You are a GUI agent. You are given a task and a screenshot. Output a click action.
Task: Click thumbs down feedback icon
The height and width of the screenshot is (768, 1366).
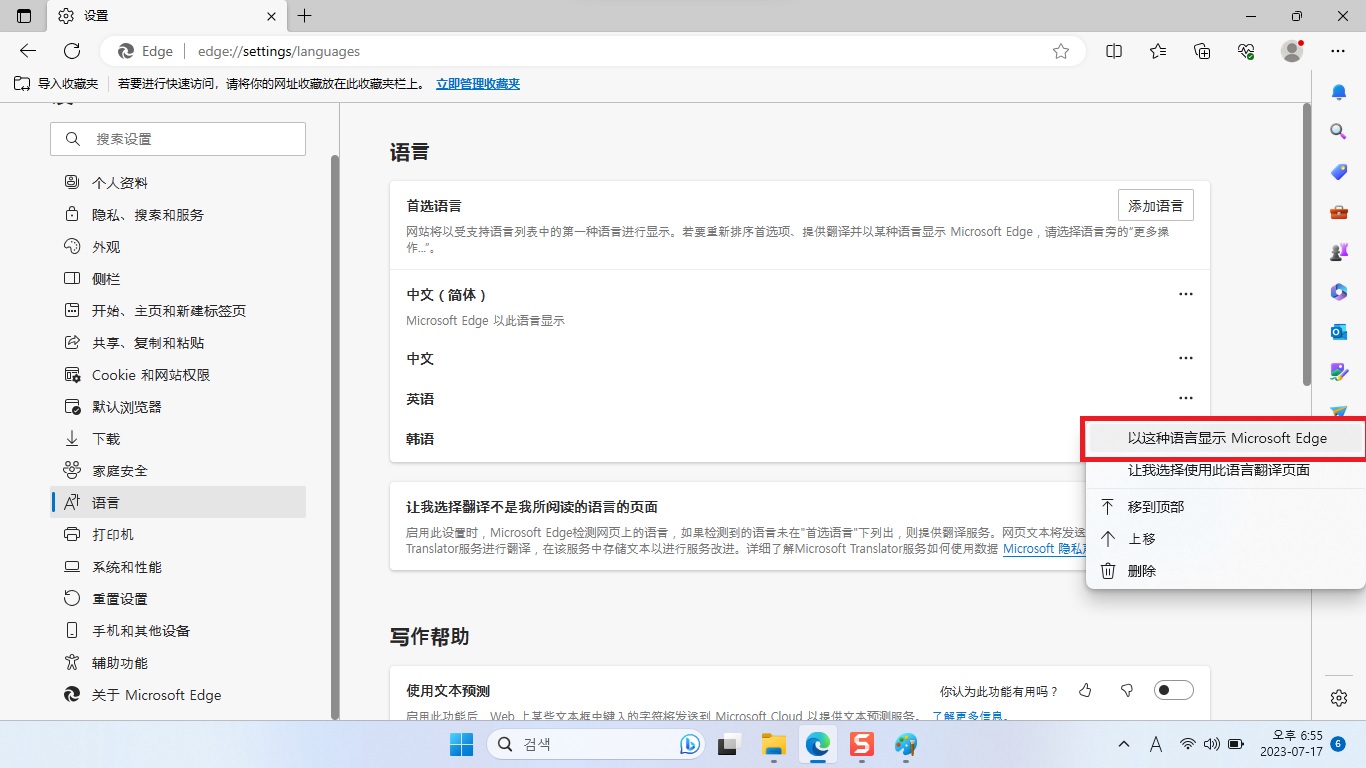point(1127,691)
